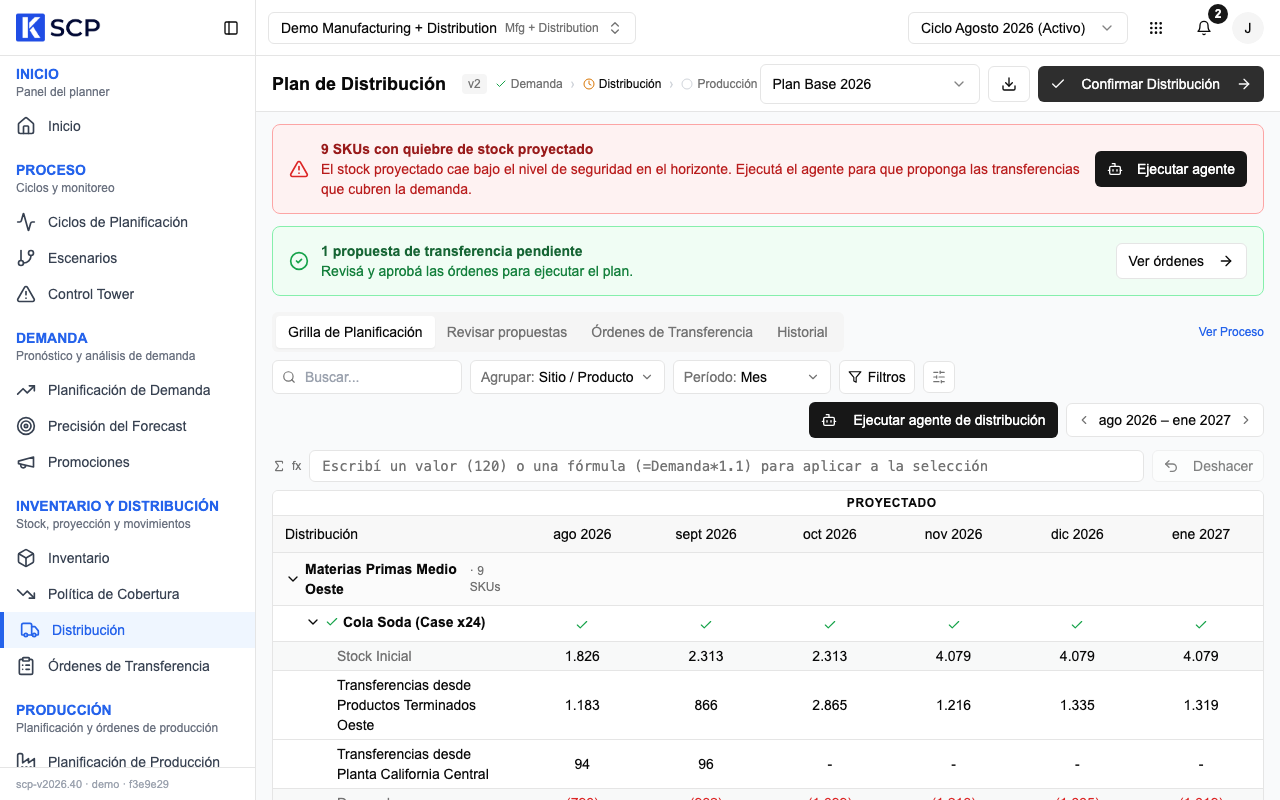1280x800 pixels.
Task: Open Agrupar Sitio / Producto dropdown
Action: pyautogui.click(x=567, y=377)
